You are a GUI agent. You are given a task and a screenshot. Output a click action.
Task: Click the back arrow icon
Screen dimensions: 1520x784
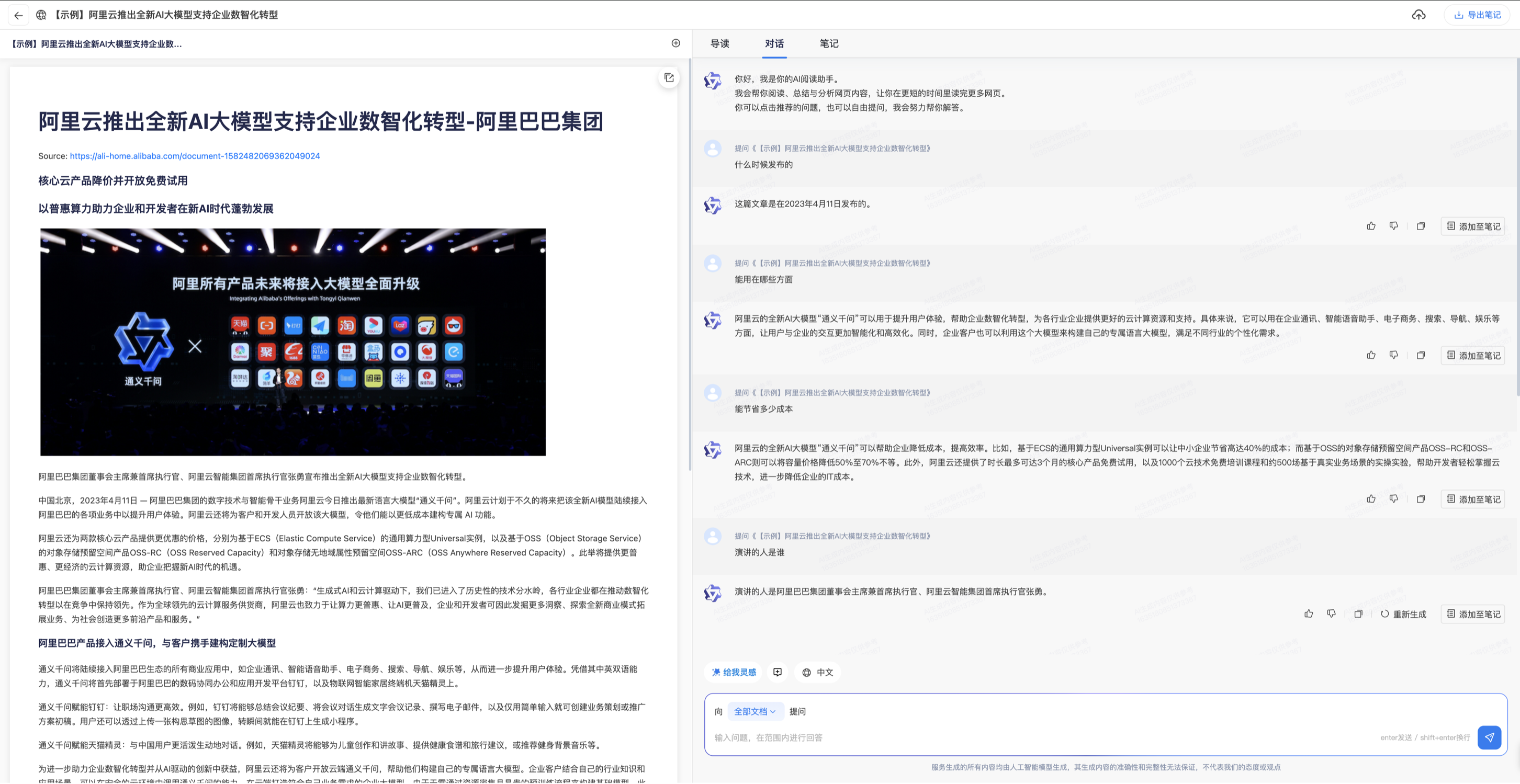click(18, 15)
